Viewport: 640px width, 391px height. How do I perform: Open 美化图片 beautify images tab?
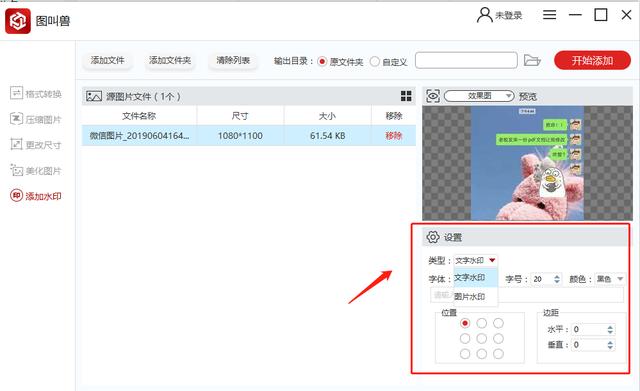coord(36,170)
